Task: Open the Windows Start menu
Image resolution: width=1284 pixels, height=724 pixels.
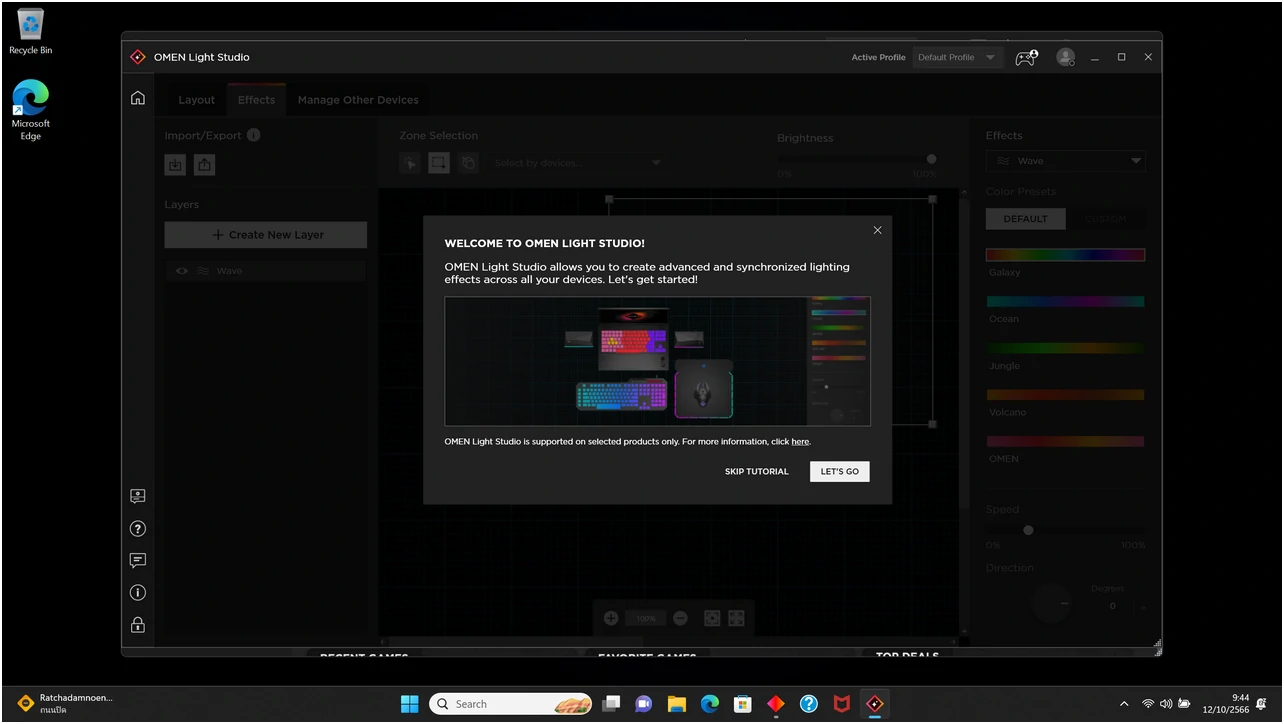Action: point(410,703)
